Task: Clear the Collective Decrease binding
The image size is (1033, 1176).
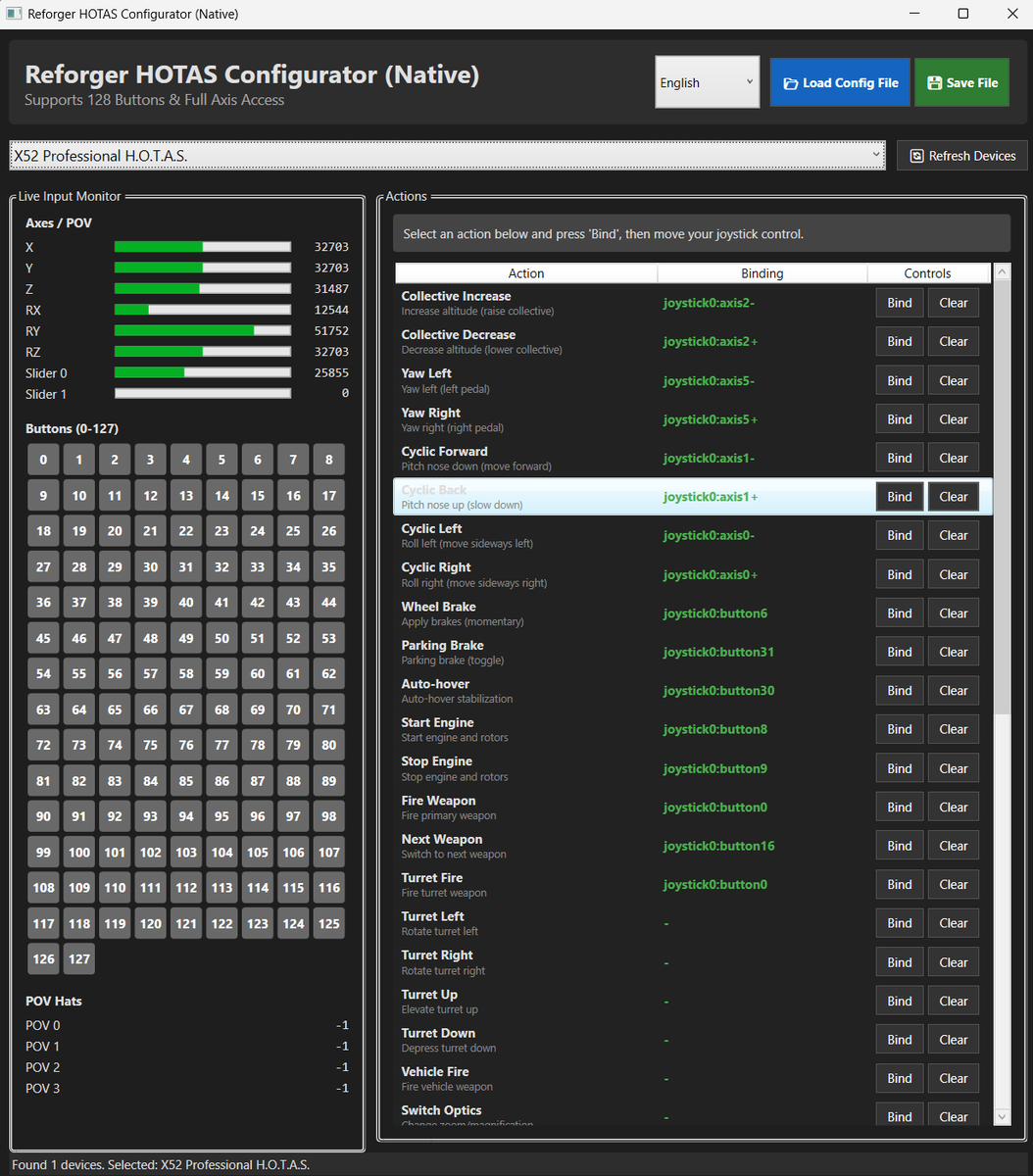Action: [x=954, y=341]
